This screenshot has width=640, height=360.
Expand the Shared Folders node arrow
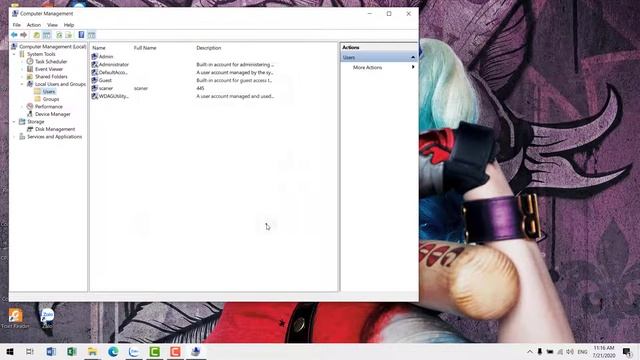click(22, 77)
